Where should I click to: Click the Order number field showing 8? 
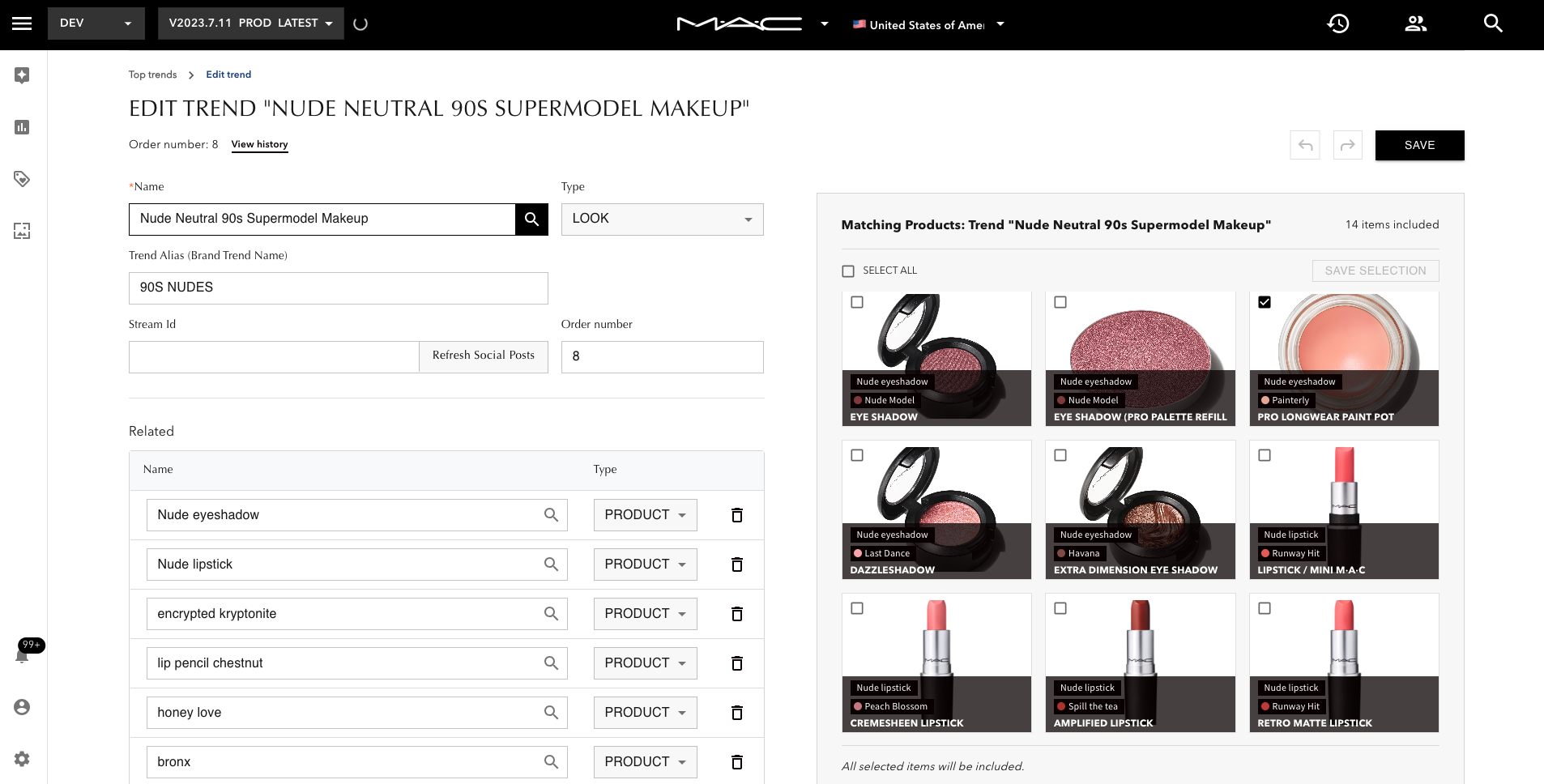(x=663, y=357)
